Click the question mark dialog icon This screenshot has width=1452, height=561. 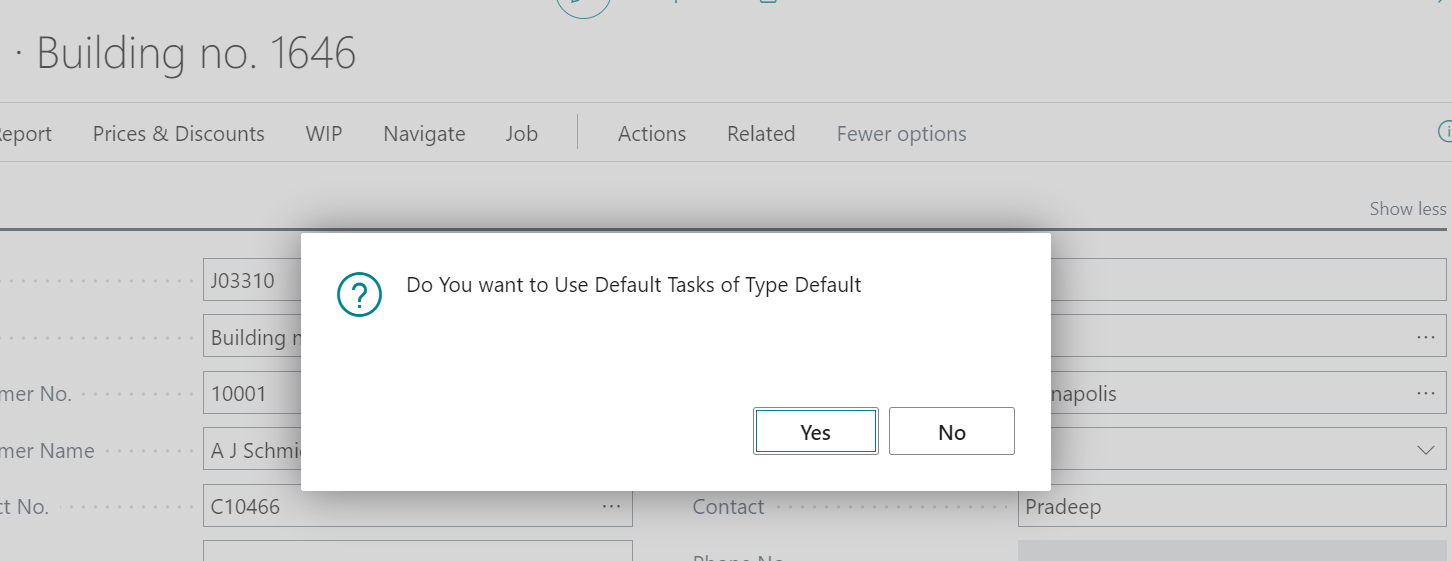(360, 294)
